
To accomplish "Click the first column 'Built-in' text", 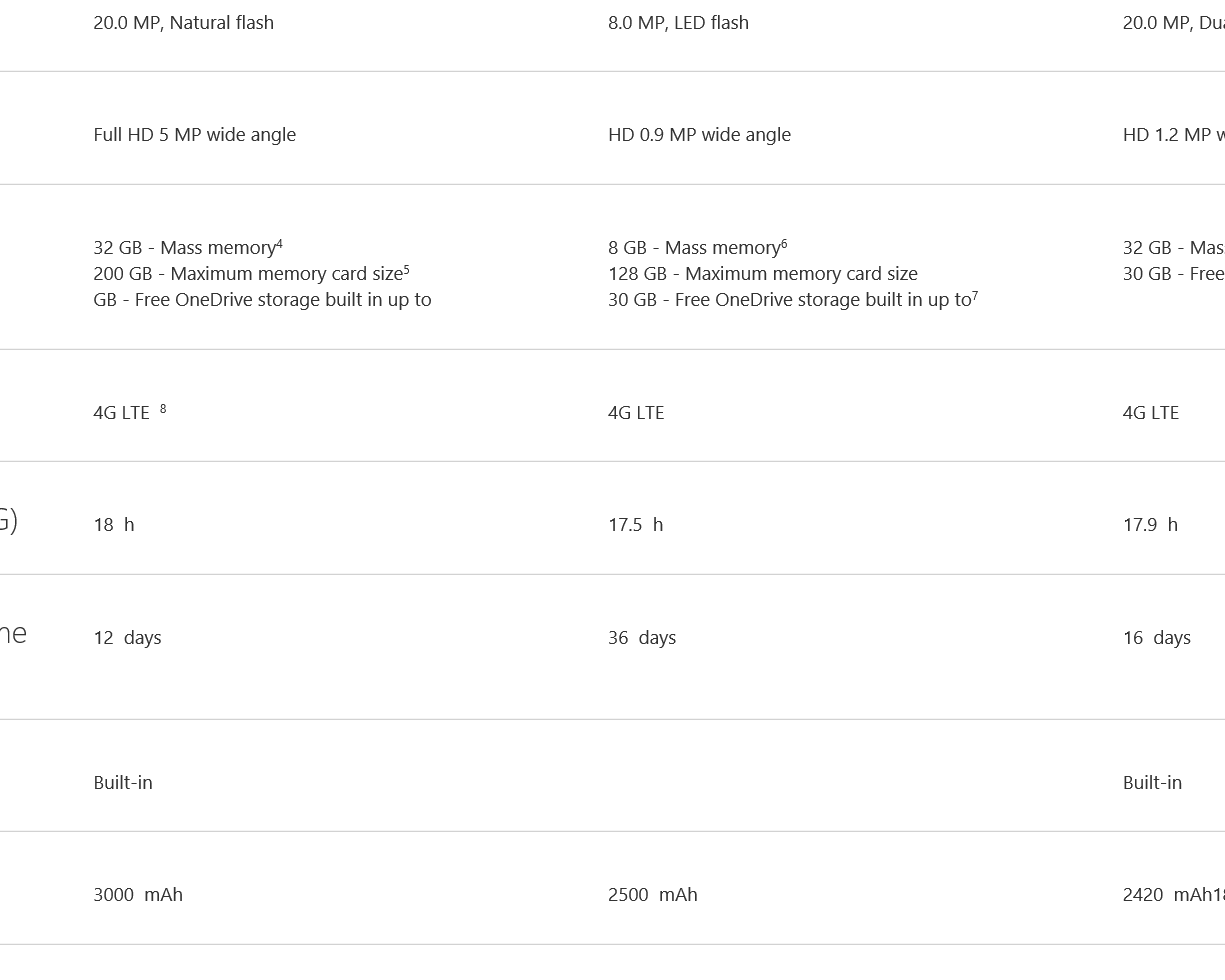I will coord(123,783).
